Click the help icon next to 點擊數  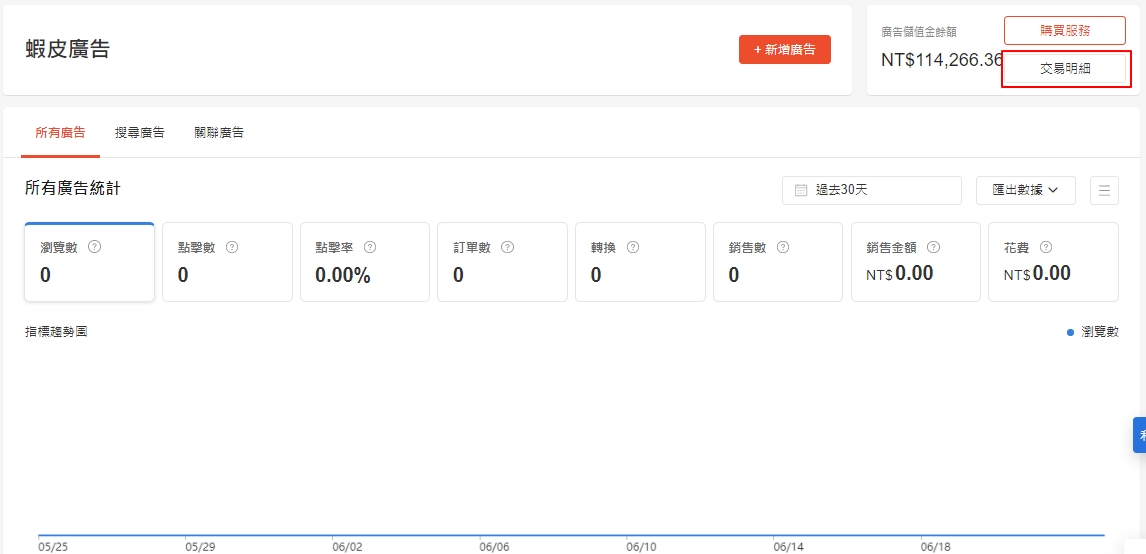[x=232, y=247]
